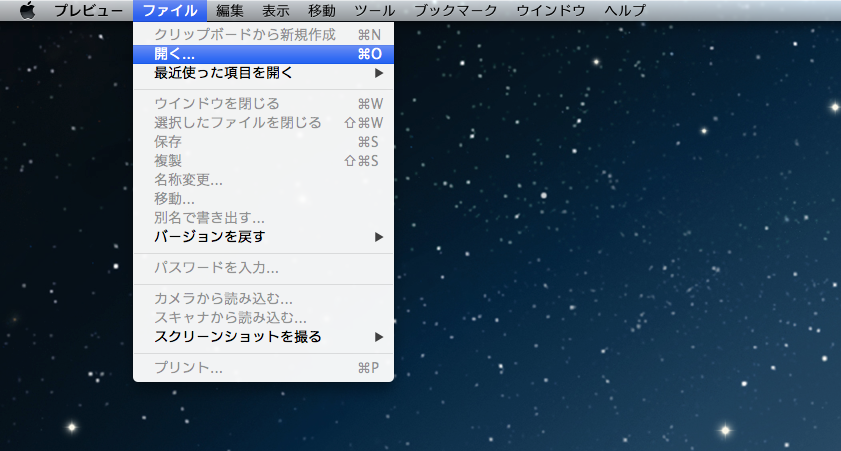Choose 開く… from the file menu
The width and height of the screenshot is (841, 451).
[x=263, y=54]
